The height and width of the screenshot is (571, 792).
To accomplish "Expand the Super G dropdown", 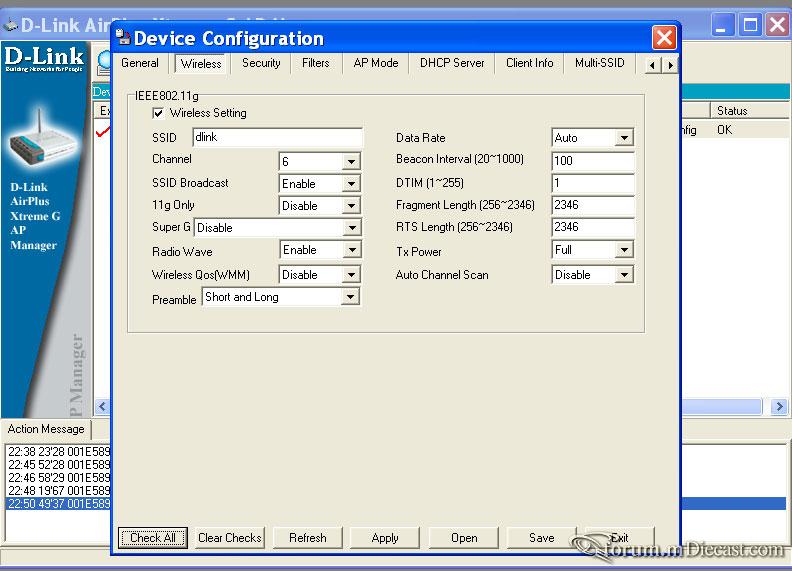I will (352, 228).
